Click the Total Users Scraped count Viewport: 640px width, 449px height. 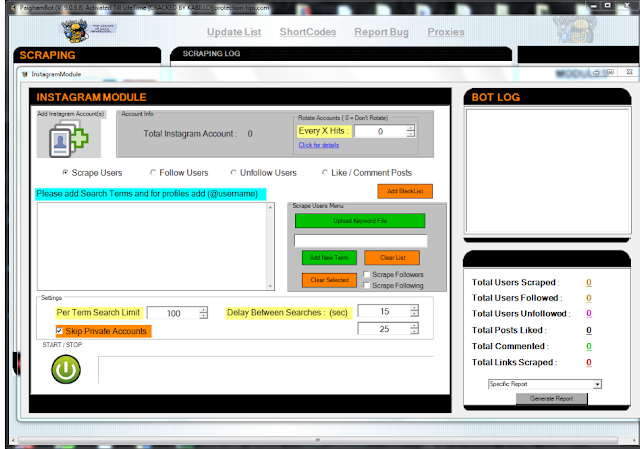pos(589,282)
